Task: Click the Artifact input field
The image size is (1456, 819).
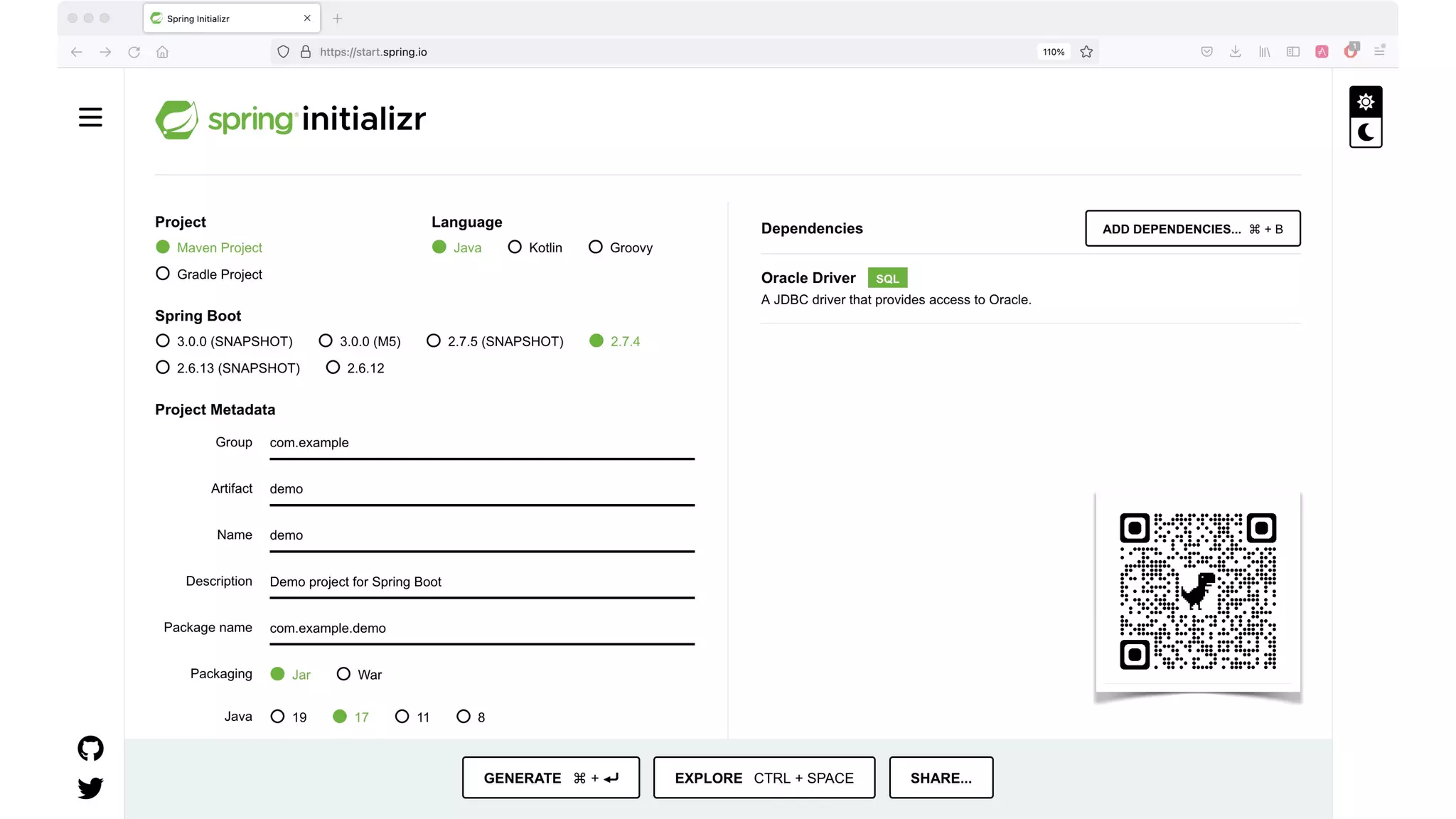Action: pyautogui.click(x=482, y=489)
